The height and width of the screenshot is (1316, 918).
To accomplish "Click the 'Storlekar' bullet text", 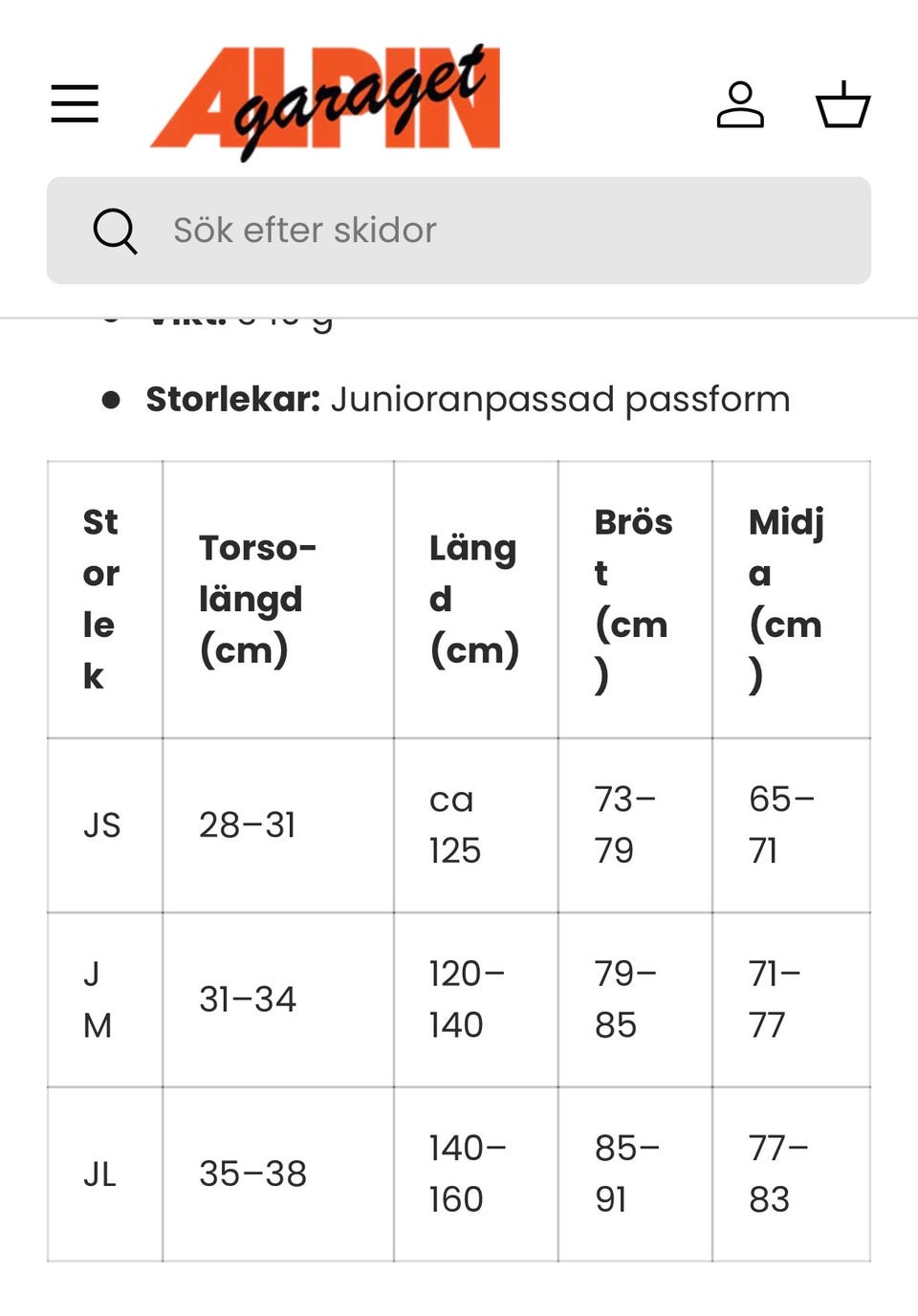I will click(x=468, y=399).
